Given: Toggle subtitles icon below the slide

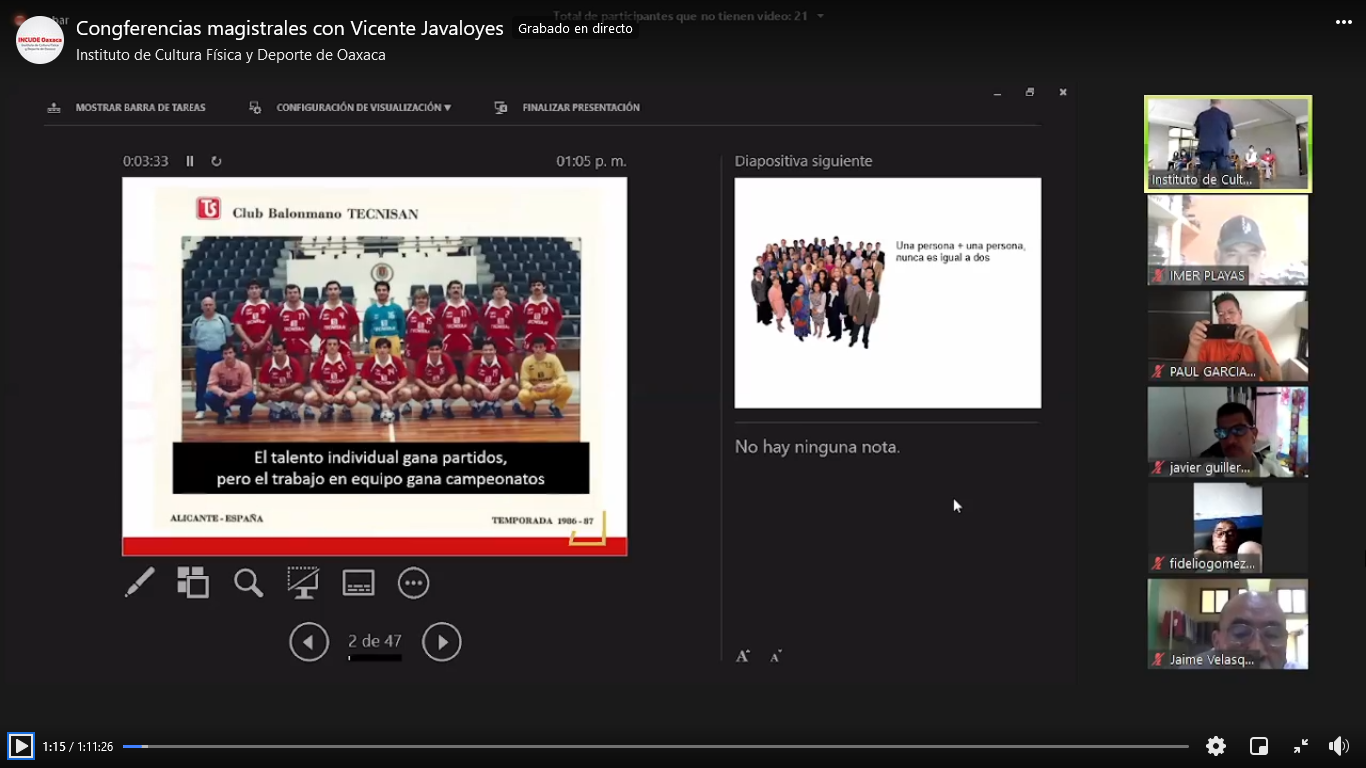Looking at the screenshot, I should pos(358,583).
